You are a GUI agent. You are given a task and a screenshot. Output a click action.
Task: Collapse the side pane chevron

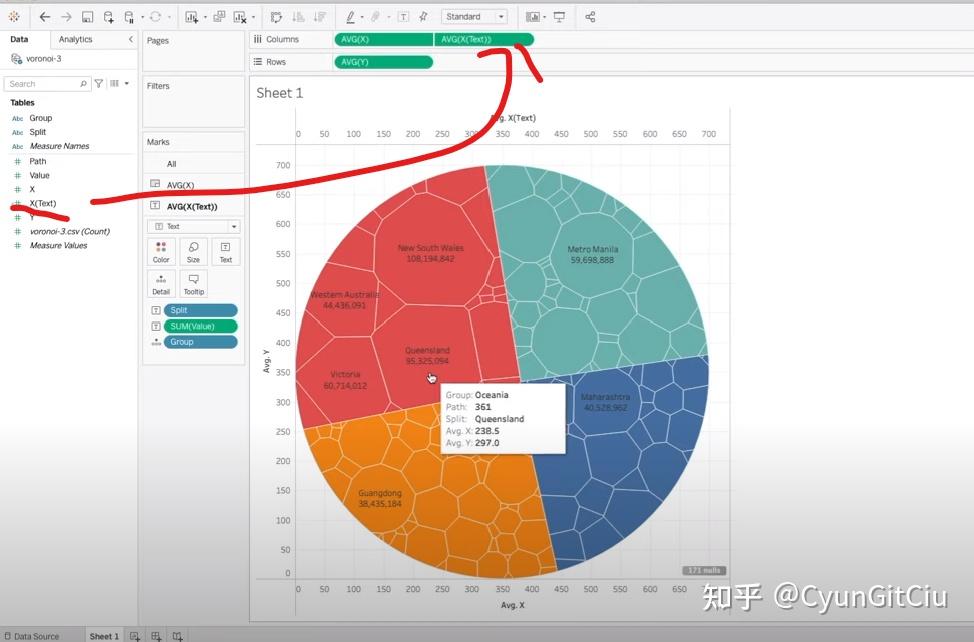(130, 39)
